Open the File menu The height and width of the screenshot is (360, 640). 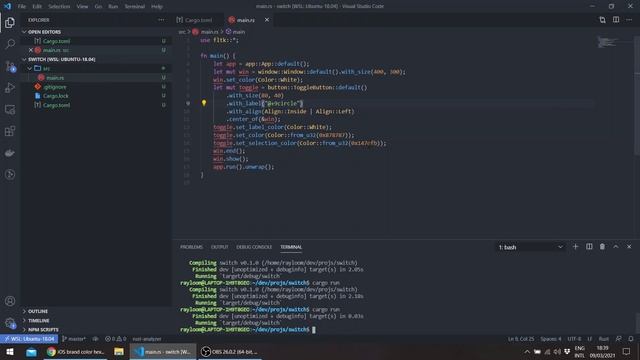pyautogui.click(x=22, y=7)
